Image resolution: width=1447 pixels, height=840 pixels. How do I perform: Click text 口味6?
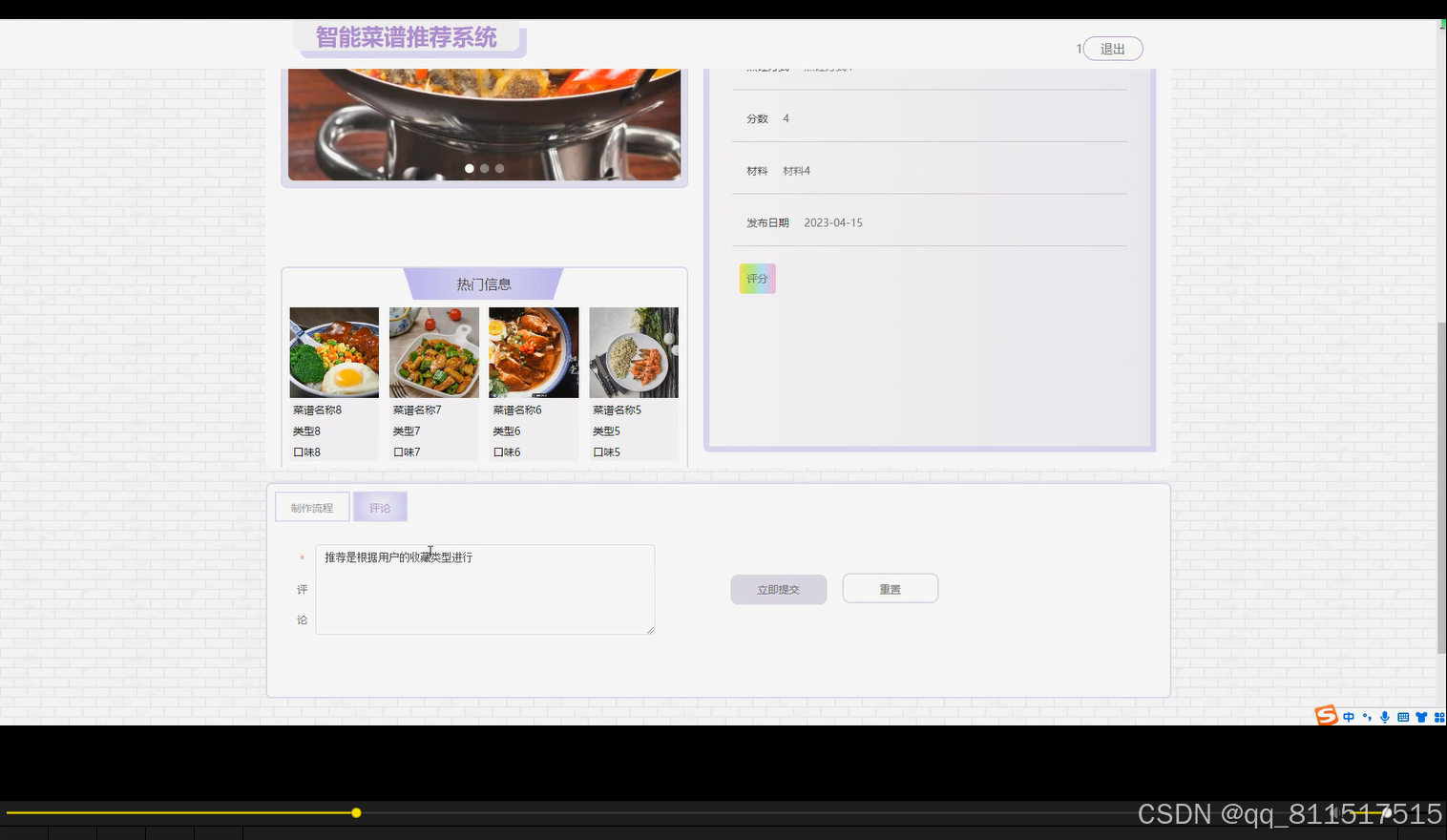[x=507, y=452]
